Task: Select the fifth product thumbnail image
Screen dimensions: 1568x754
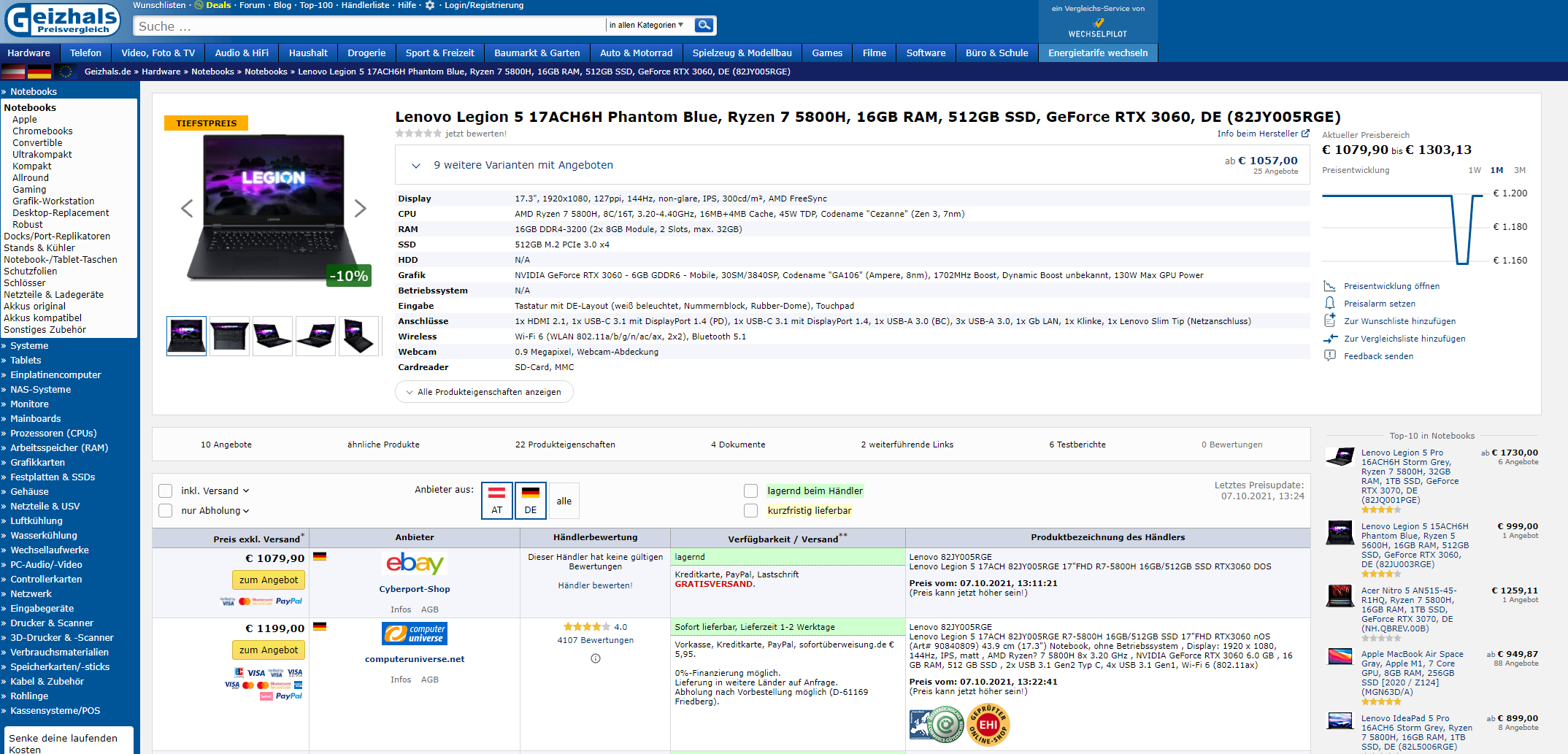Action: coord(358,336)
